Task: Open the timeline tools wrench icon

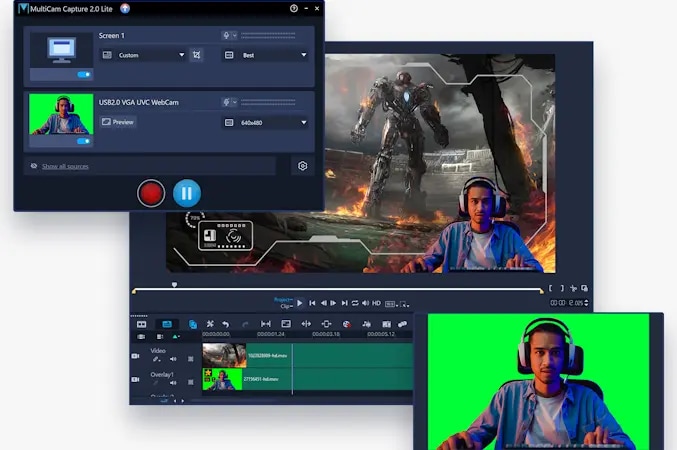Action: 210,324
